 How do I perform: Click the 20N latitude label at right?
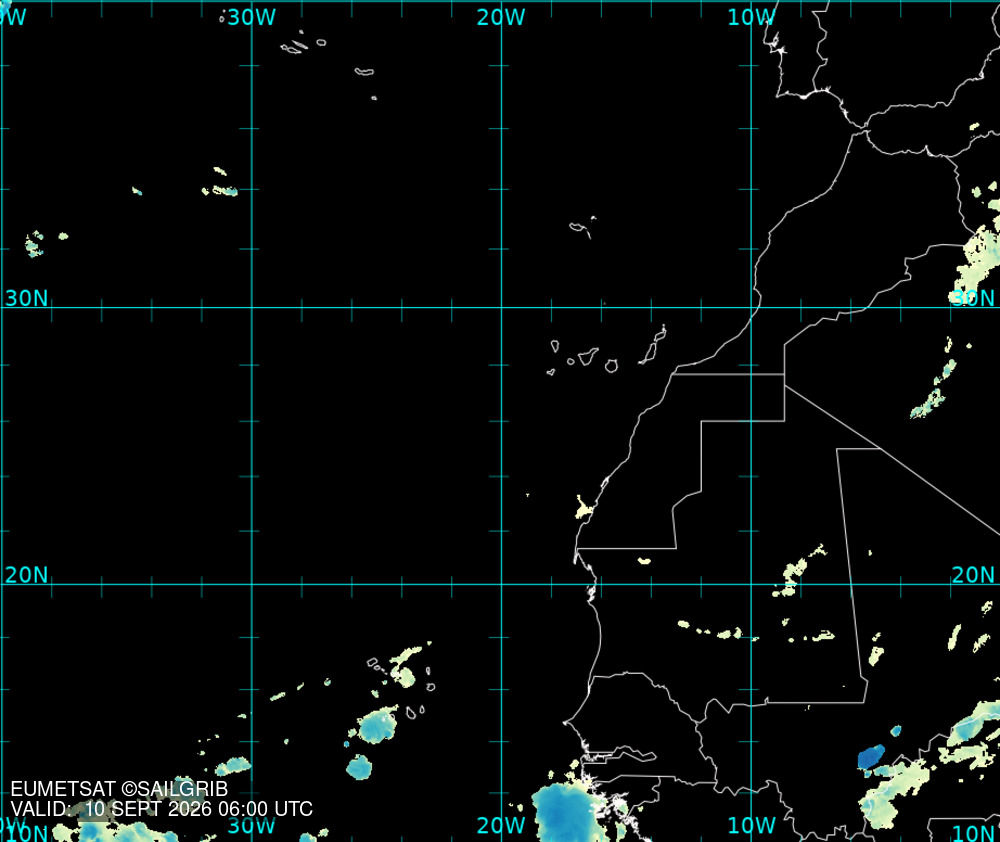(973, 575)
